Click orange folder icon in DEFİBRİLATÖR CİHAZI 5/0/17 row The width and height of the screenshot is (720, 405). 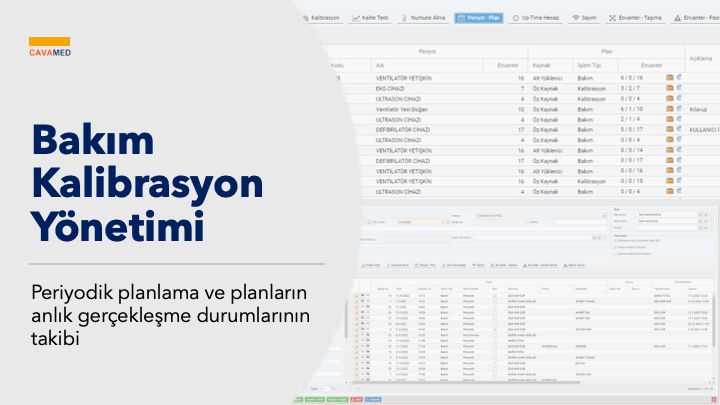(670, 129)
